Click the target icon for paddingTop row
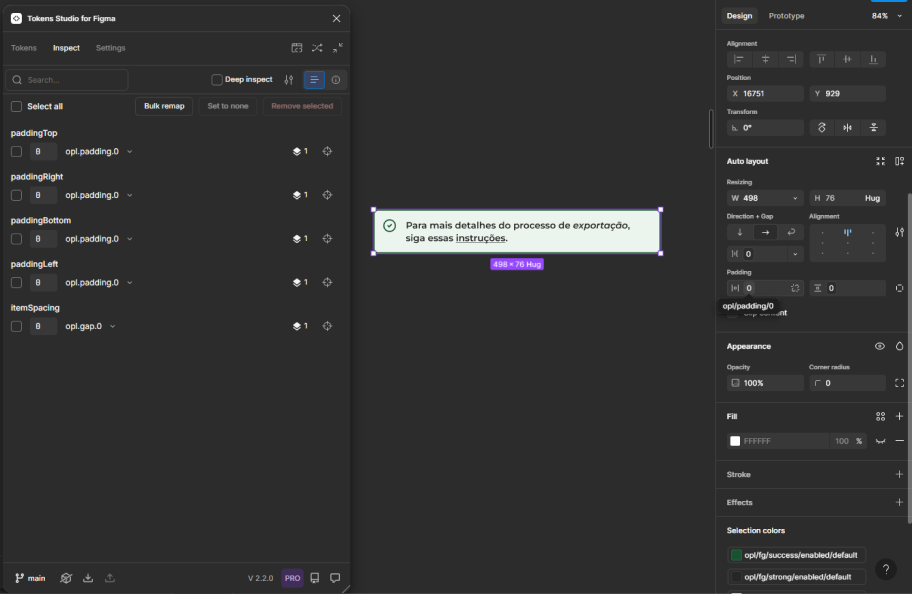Image resolution: width=912 pixels, height=594 pixels. tap(327, 152)
